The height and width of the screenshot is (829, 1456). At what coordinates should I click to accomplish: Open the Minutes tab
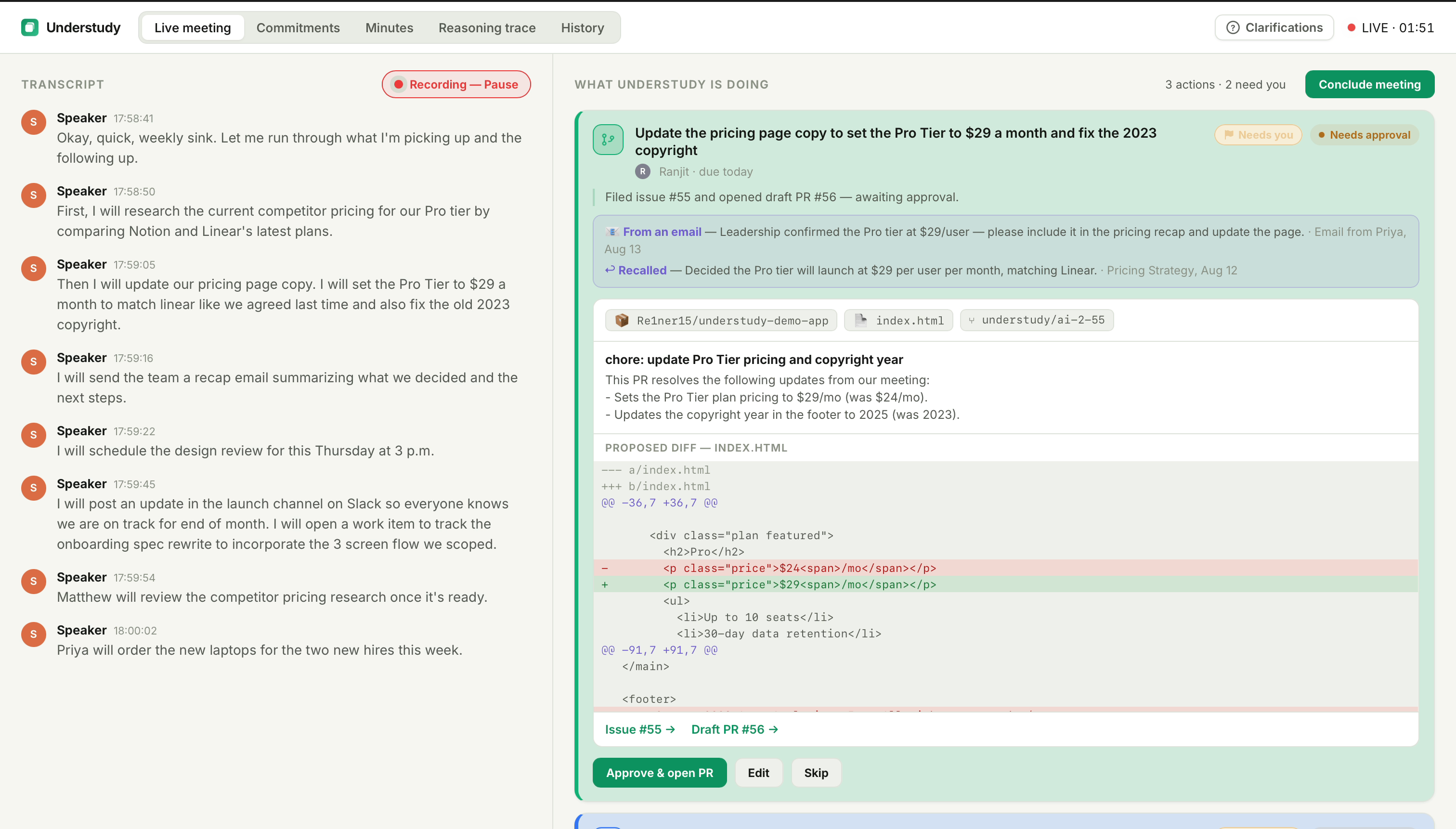389,28
